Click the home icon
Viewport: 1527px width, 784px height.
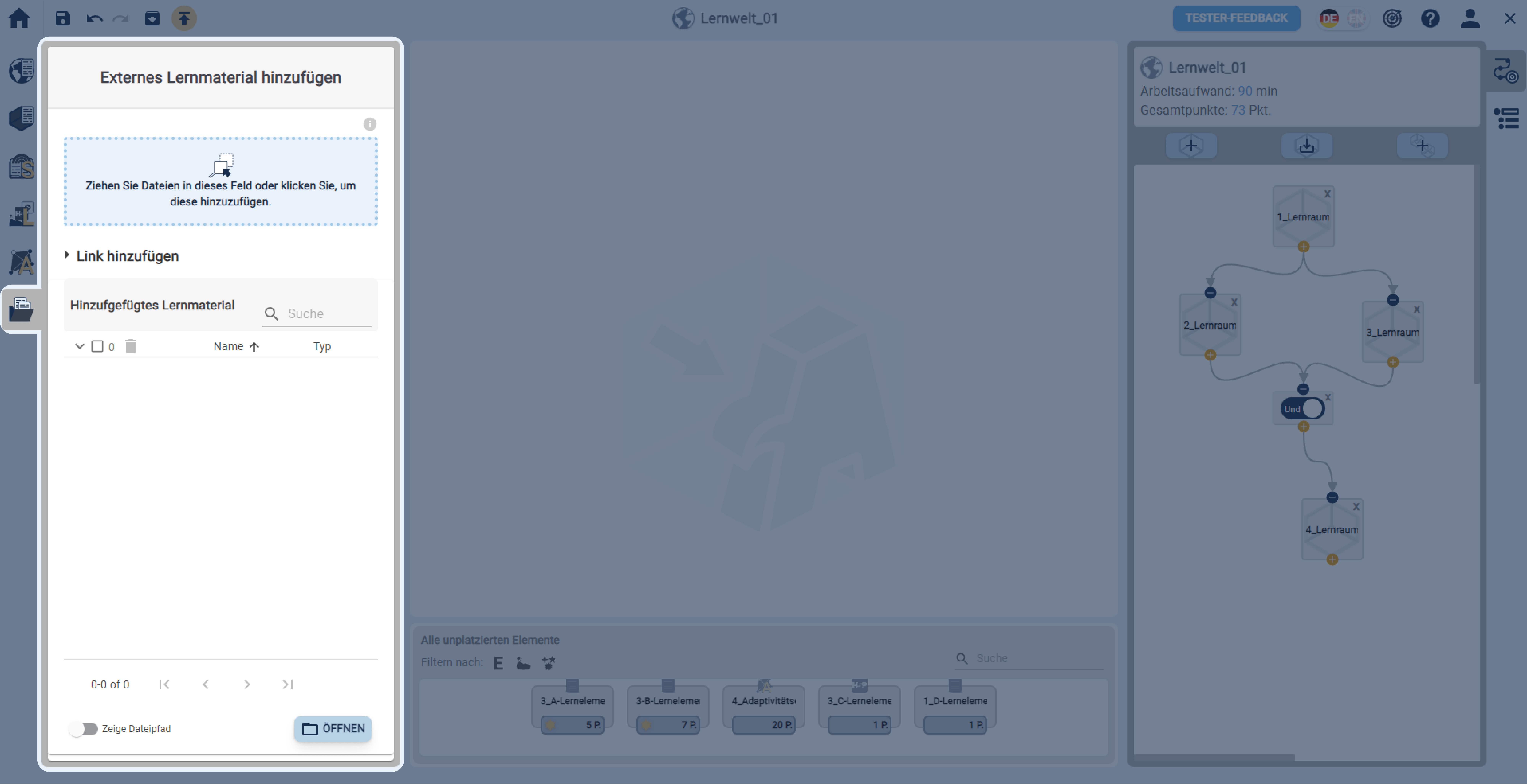point(19,18)
